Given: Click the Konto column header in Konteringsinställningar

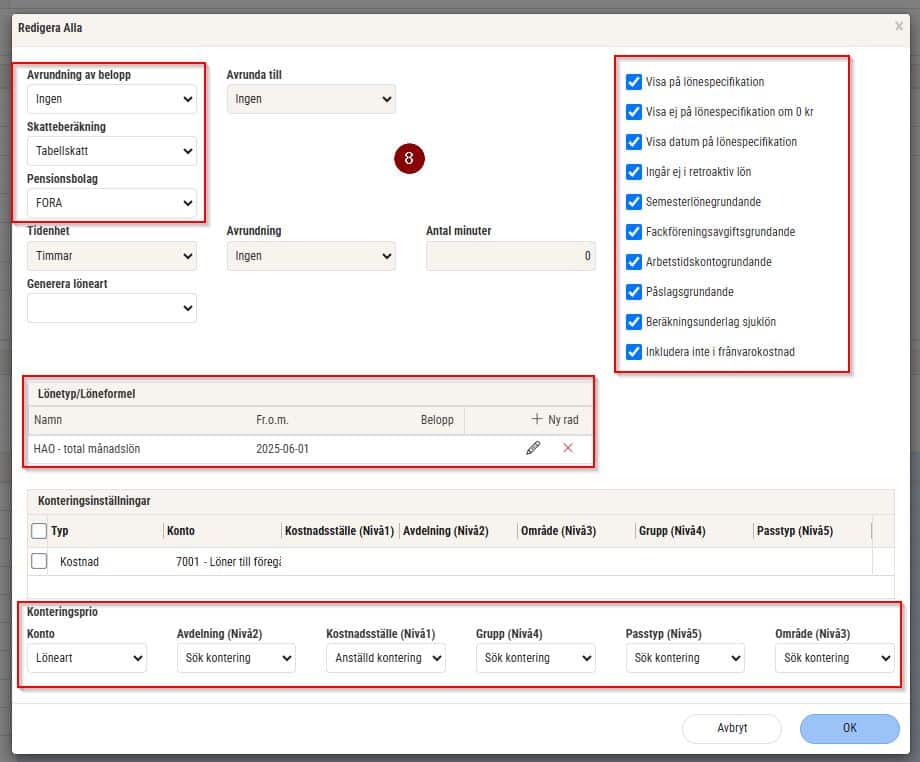Looking at the screenshot, I should [x=181, y=531].
